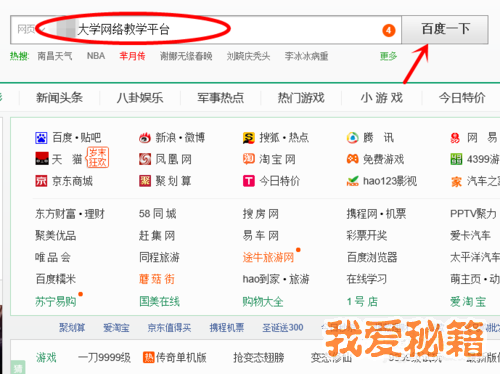Viewport: 500px width, 374px height.
Task: Click the Taobao 淘 icon
Action: click(249, 159)
